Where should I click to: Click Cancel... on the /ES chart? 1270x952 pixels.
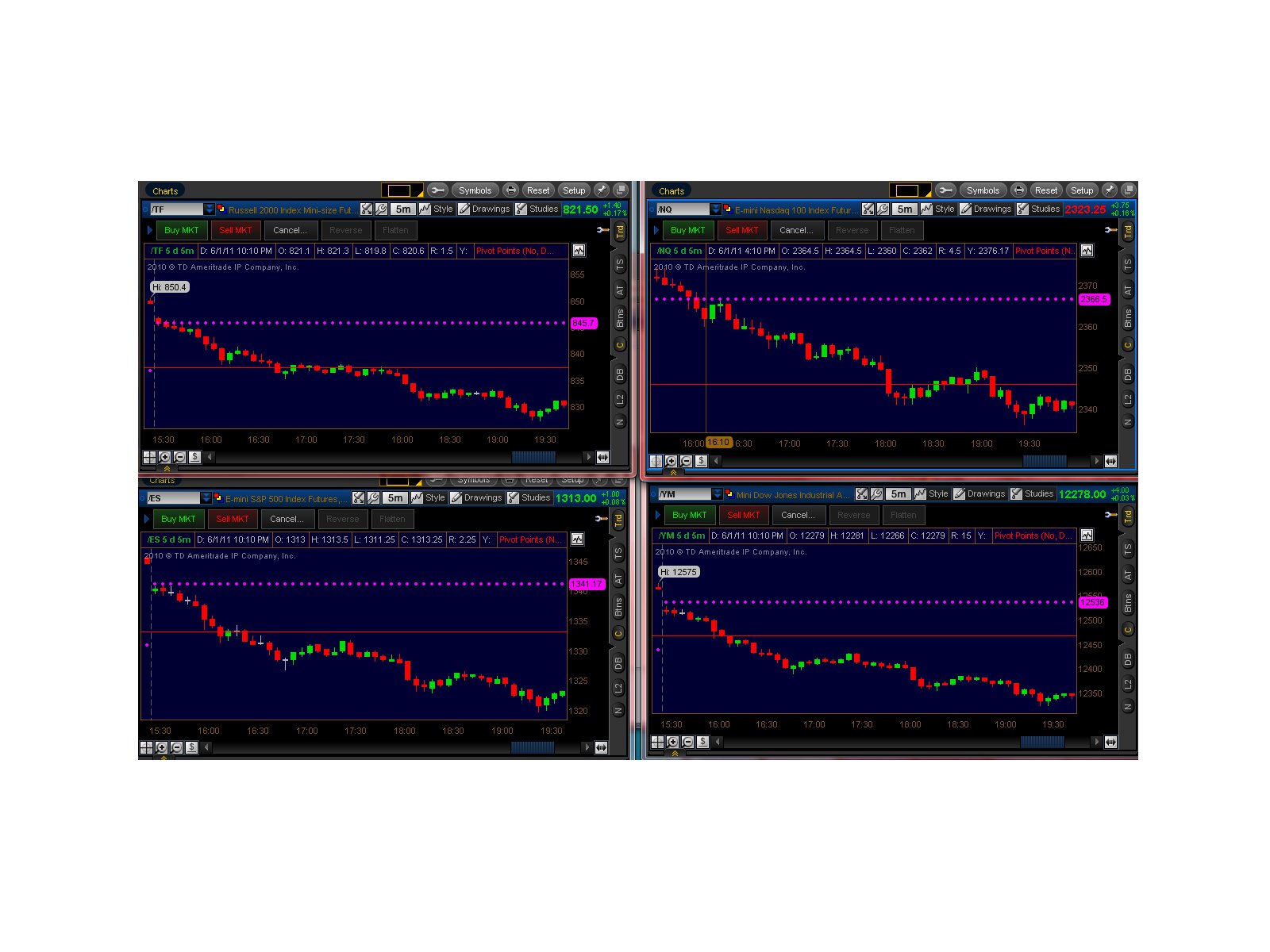287,519
